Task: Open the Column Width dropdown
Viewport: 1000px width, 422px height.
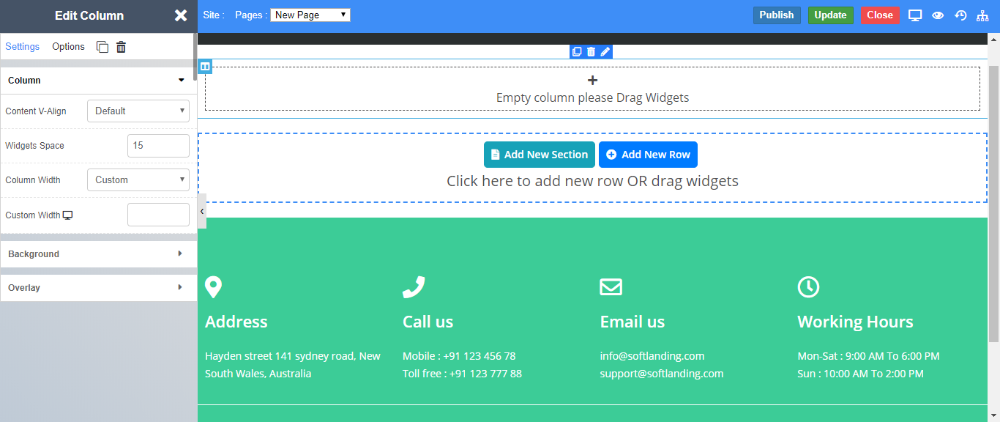Action: click(x=138, y=180)
